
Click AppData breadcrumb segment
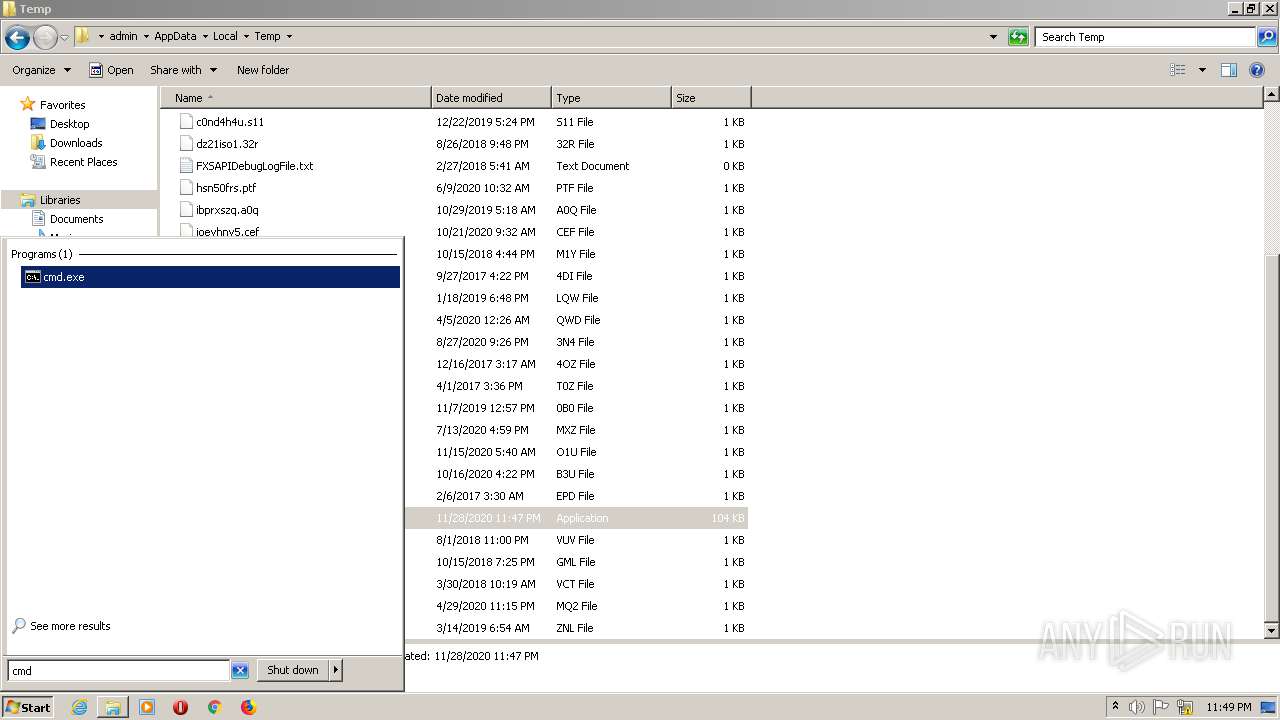(175, 36)
